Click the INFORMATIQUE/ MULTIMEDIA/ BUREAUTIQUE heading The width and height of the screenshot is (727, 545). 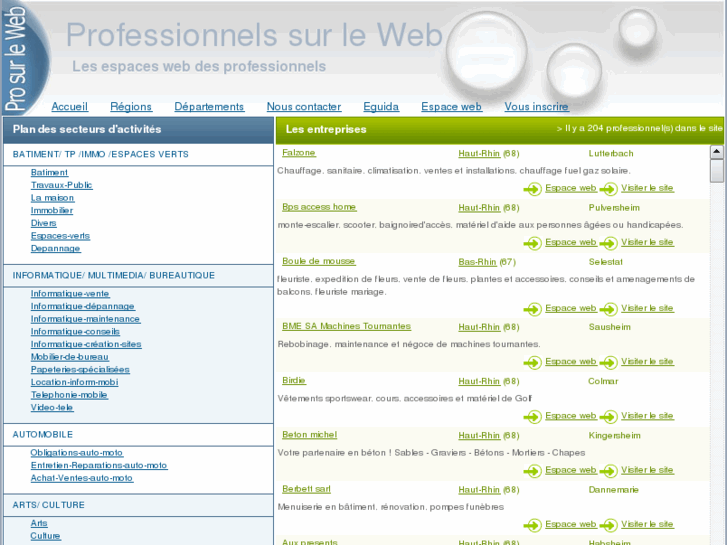click(x=114, y=276)
